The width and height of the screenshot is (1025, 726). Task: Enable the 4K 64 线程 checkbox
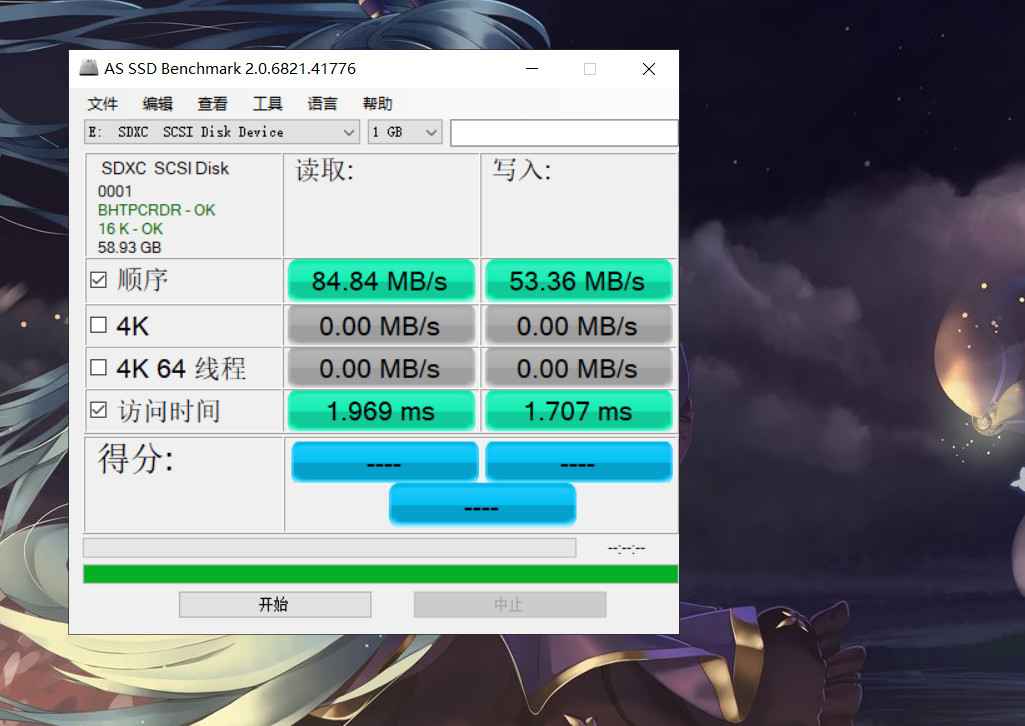click(98, 368)
